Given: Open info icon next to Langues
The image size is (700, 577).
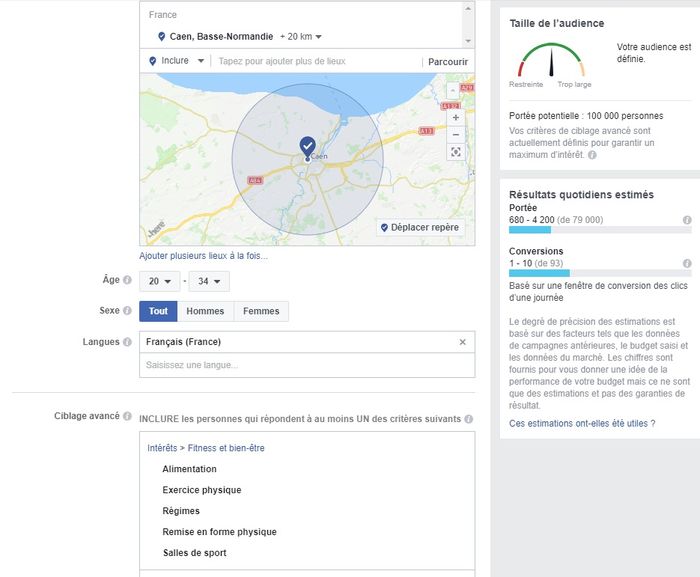Looking at the screenshot, I should (127, 342).
